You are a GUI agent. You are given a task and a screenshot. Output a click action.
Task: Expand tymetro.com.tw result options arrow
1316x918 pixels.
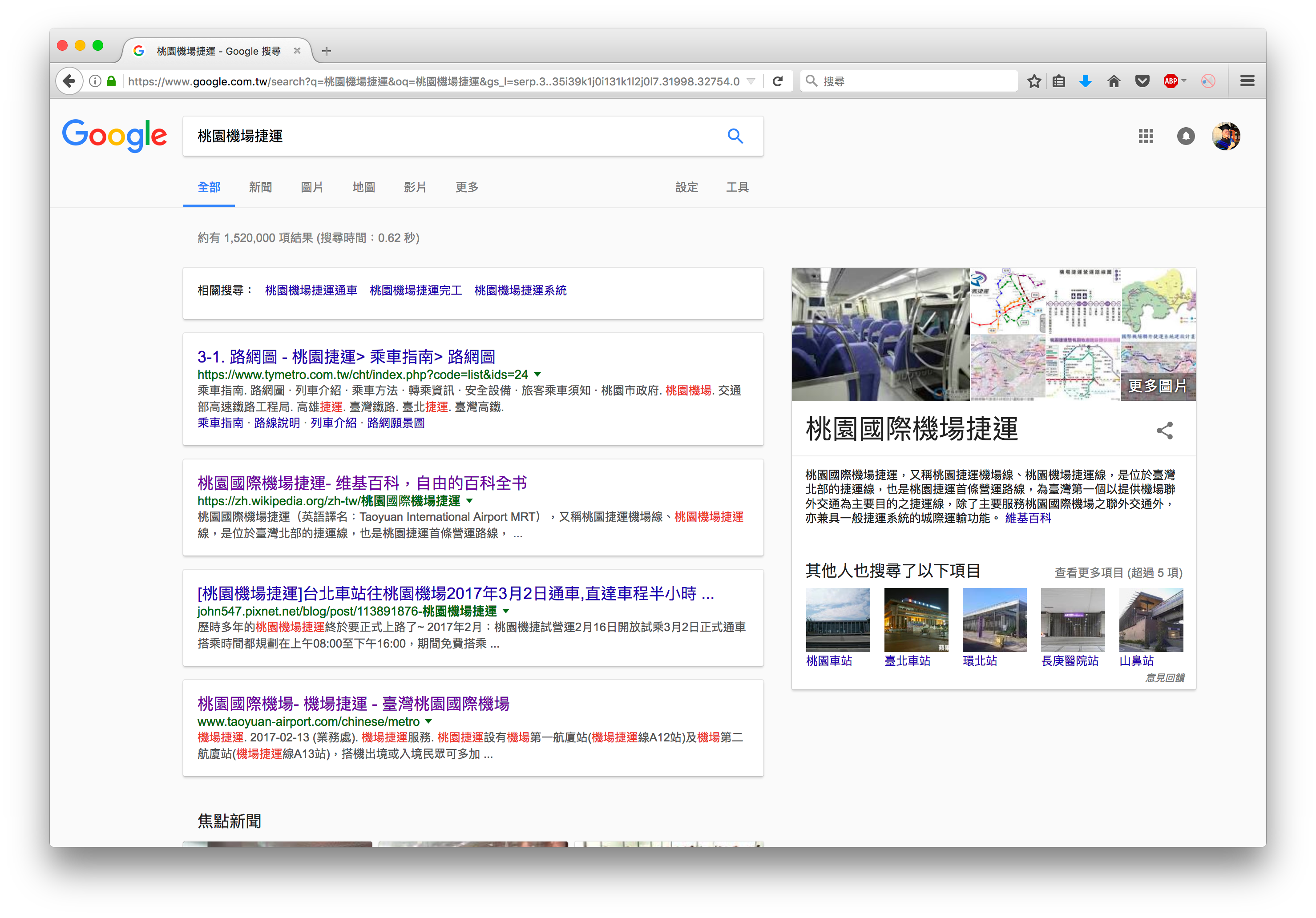[x=537, y=375]
